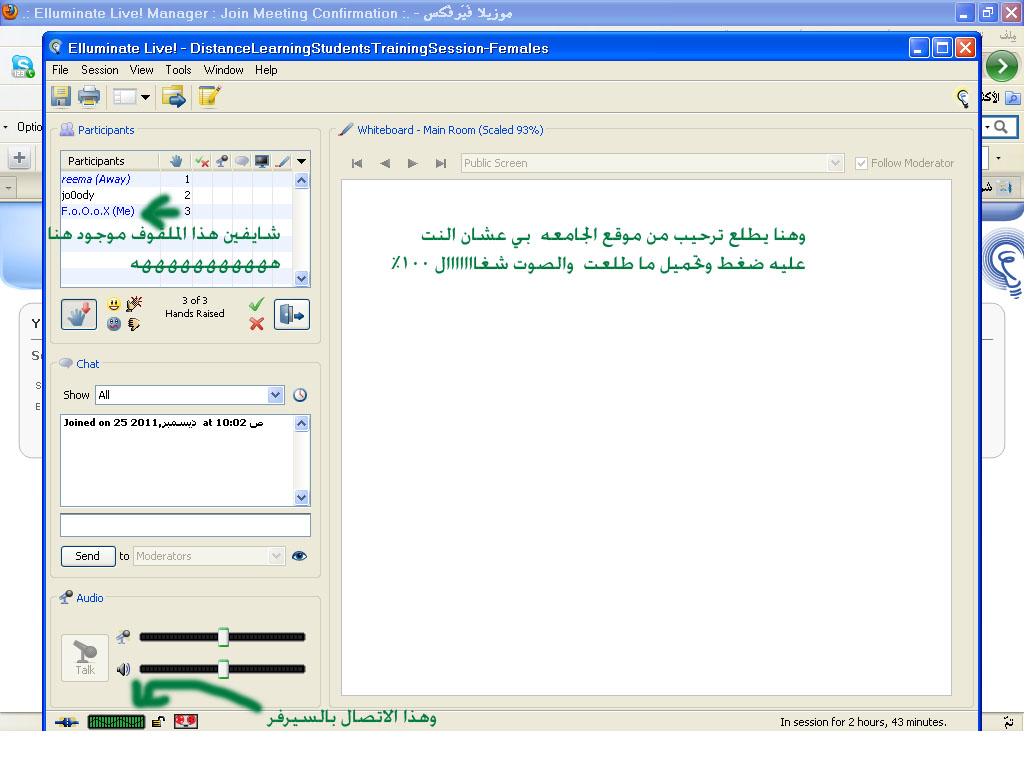
Task: Open the Help menu
Action: click(x=266, y=70)
